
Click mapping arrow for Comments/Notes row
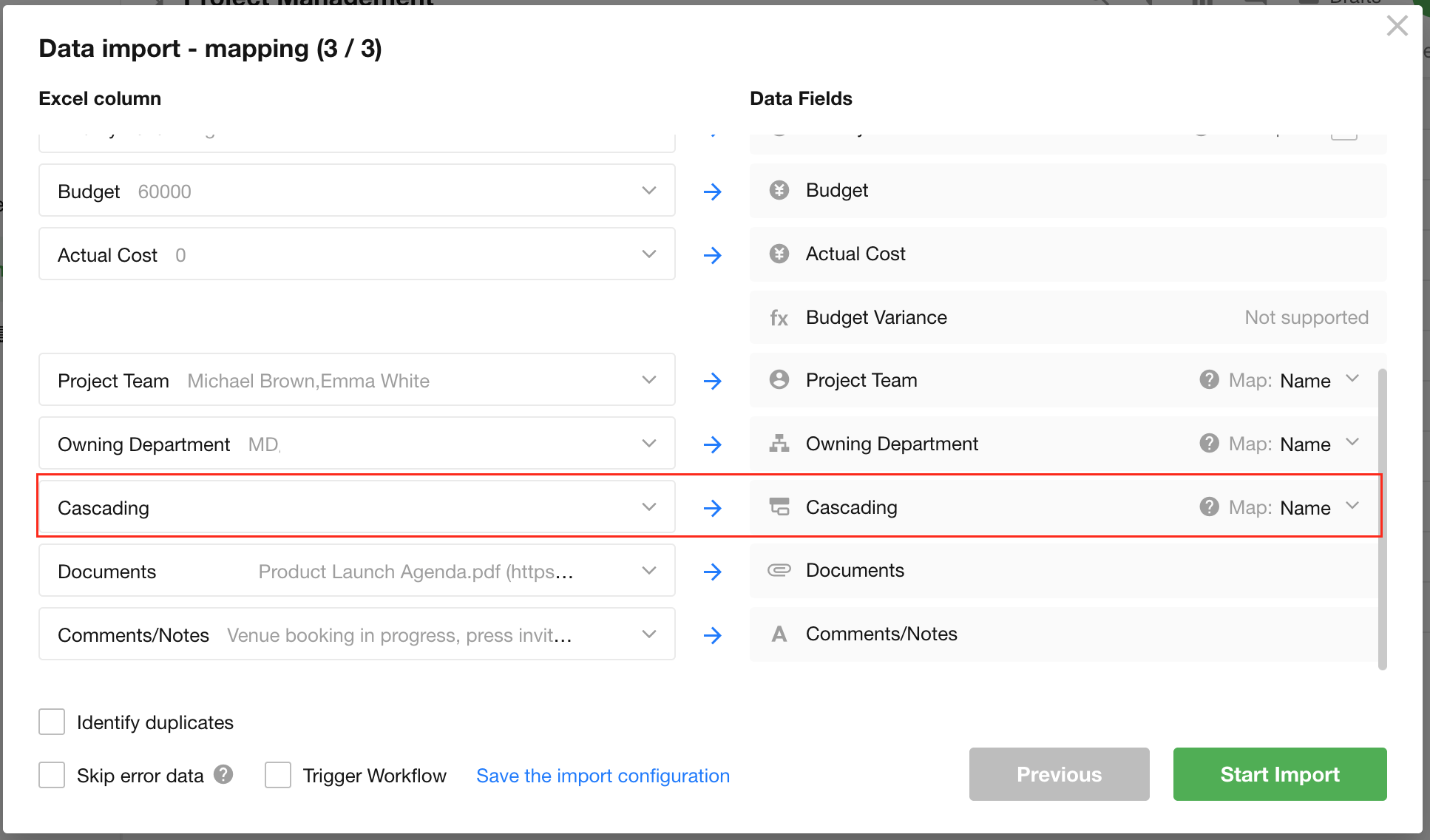tap(712, 635)
